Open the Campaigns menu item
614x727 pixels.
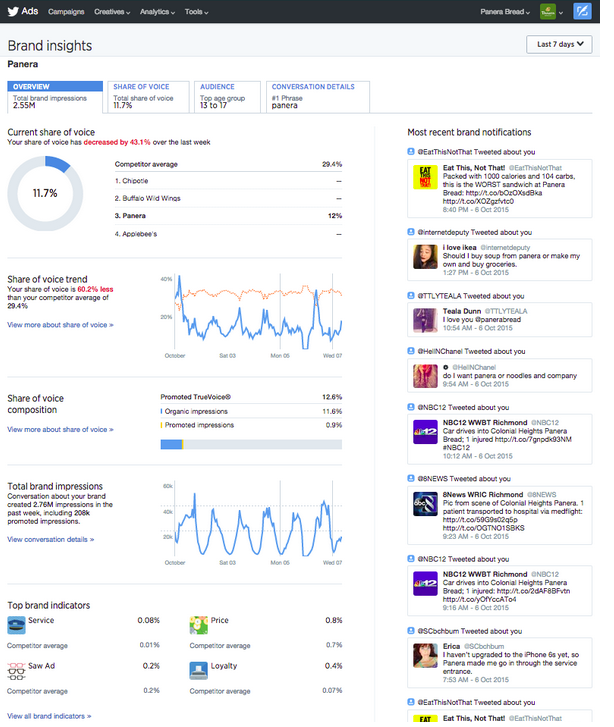66,12
